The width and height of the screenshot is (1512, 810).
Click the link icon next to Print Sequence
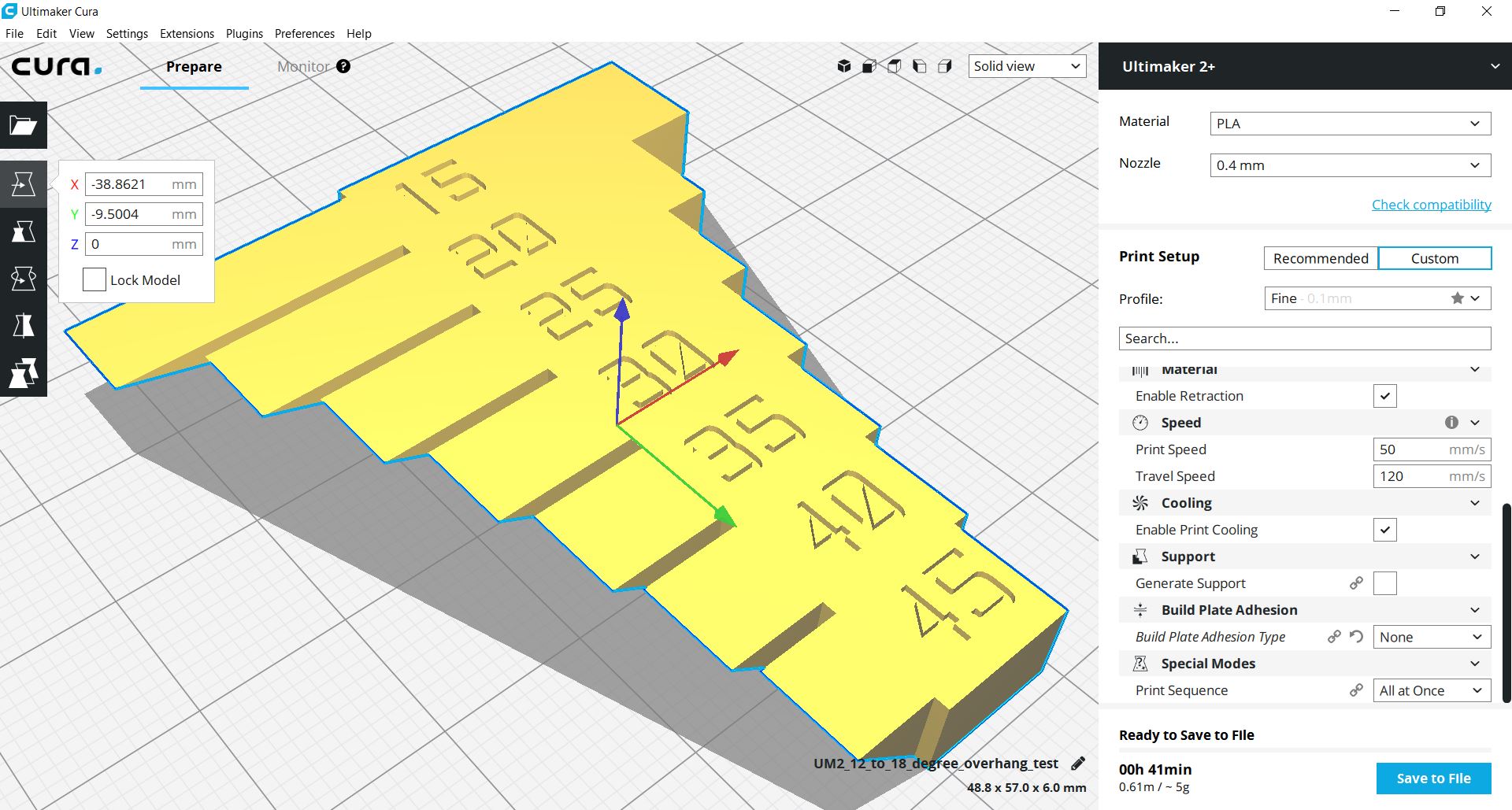(1356, 690)
